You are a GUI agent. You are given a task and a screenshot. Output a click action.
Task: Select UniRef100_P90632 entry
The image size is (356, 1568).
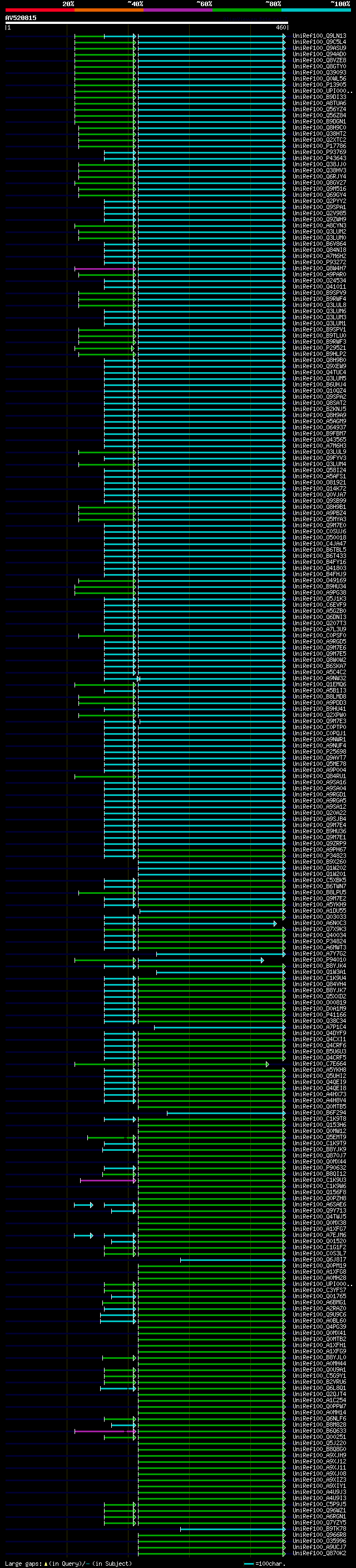(319, 1167)
